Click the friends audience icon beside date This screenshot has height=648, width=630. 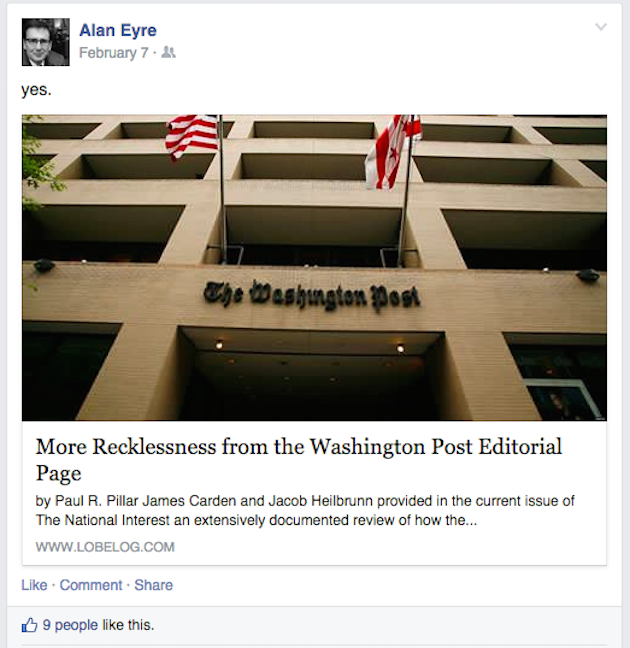168,53
